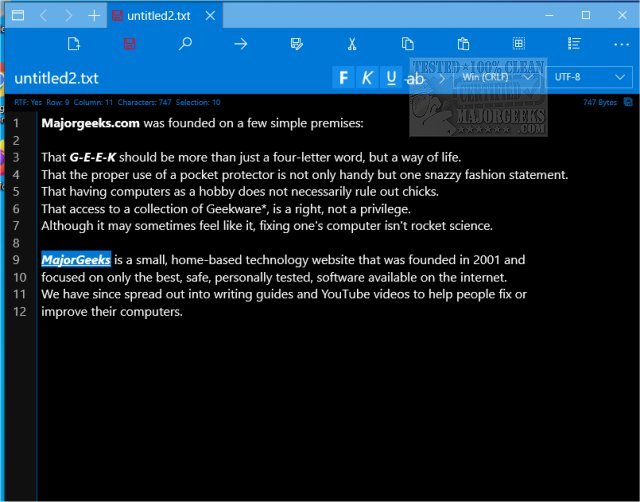Click the select-all grid icon

pyautogui.click(x=519, y=43)
